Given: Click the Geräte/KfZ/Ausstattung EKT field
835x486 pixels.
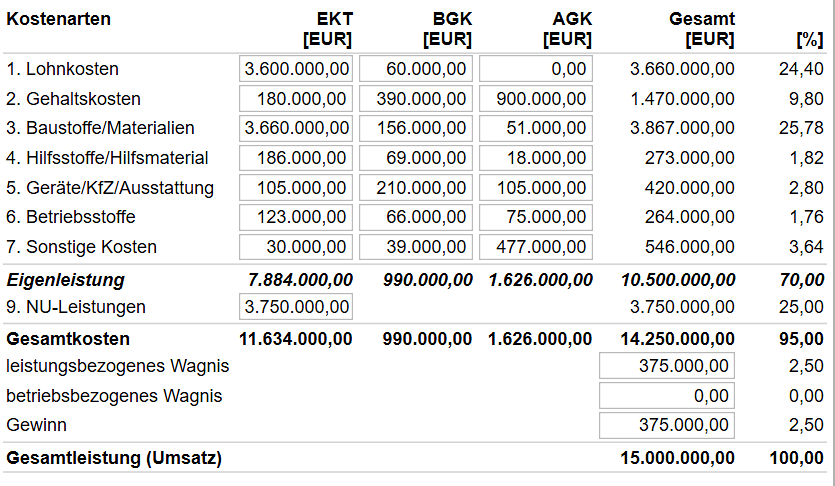Looking at the screenshot, I should [x=296, y=188].
